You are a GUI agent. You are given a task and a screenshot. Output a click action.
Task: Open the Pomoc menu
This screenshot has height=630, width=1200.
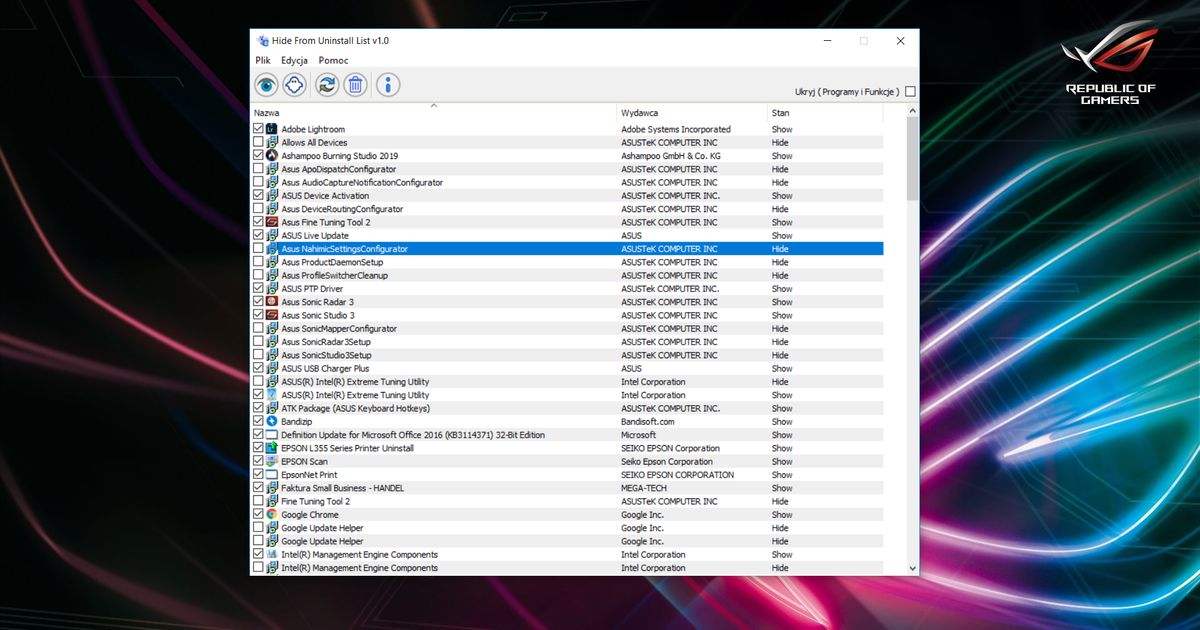point(333,60)
